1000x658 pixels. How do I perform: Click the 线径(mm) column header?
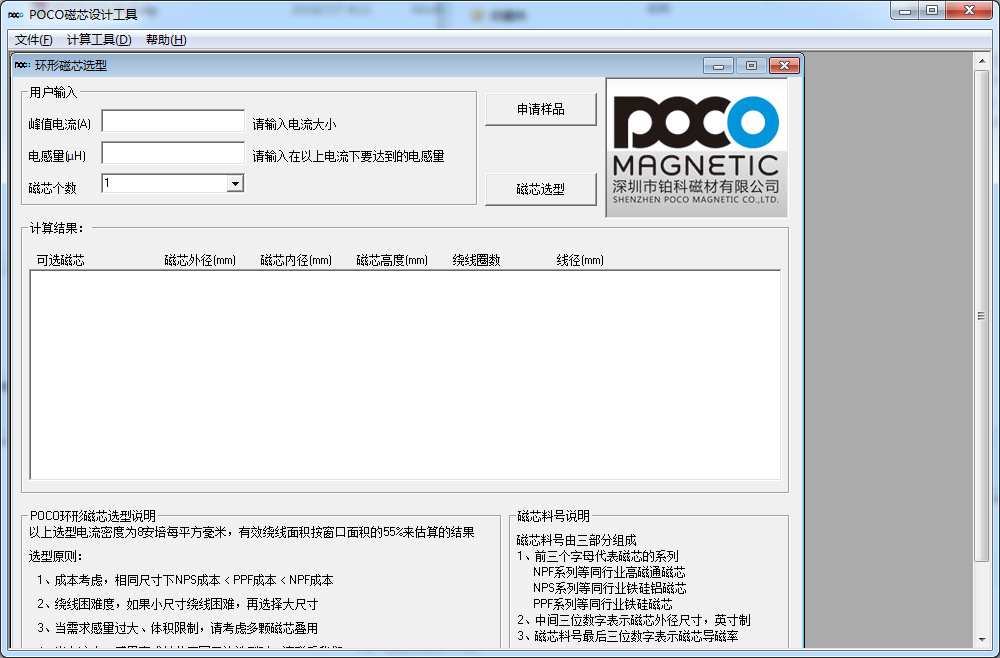(578, 259)
